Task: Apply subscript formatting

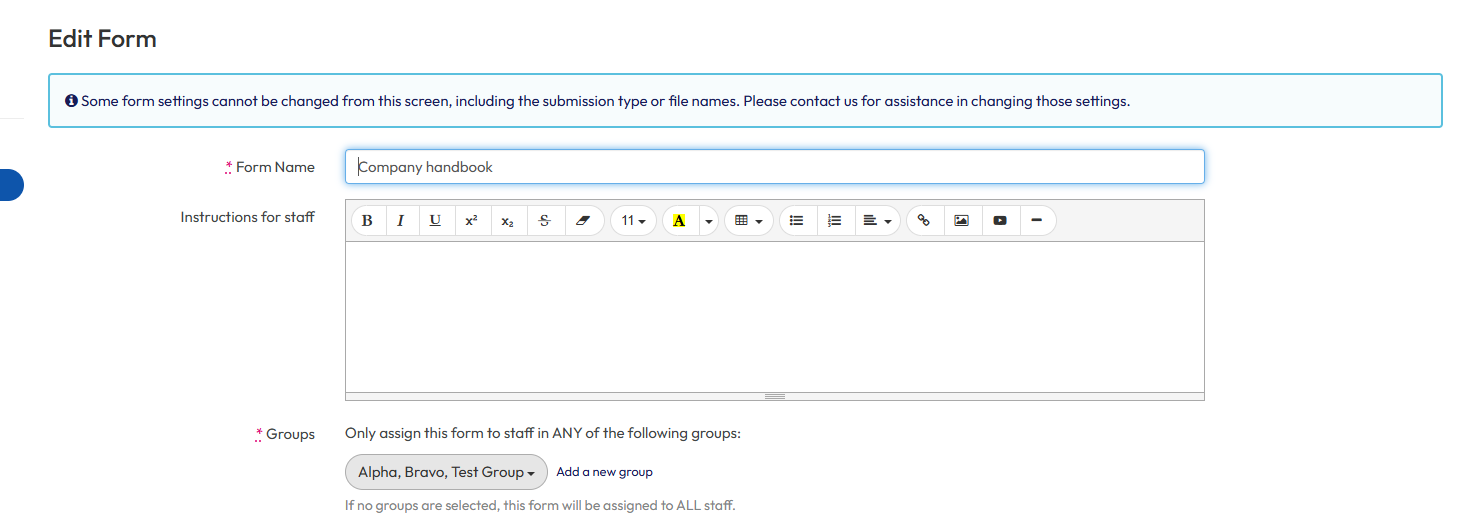Action: tap(508, 221)
